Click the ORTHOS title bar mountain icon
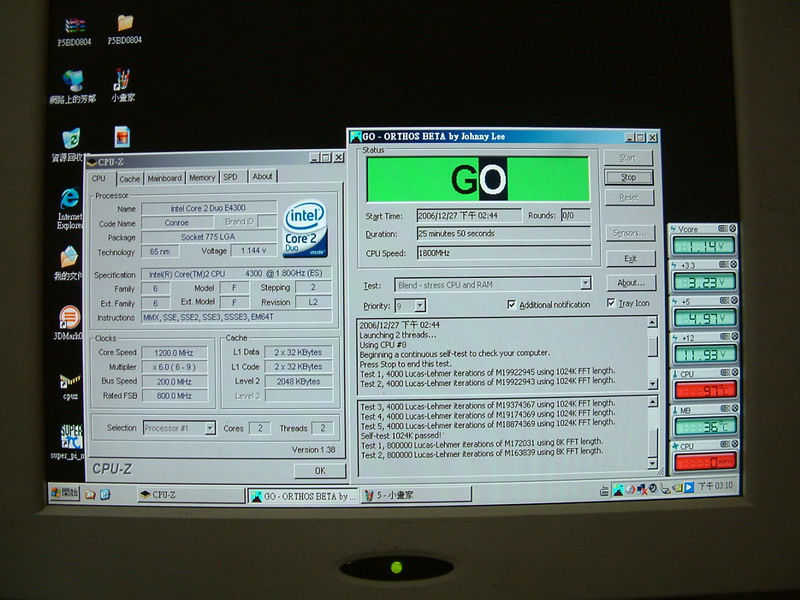Screen dimensions: 800x600 coord(356,137)
